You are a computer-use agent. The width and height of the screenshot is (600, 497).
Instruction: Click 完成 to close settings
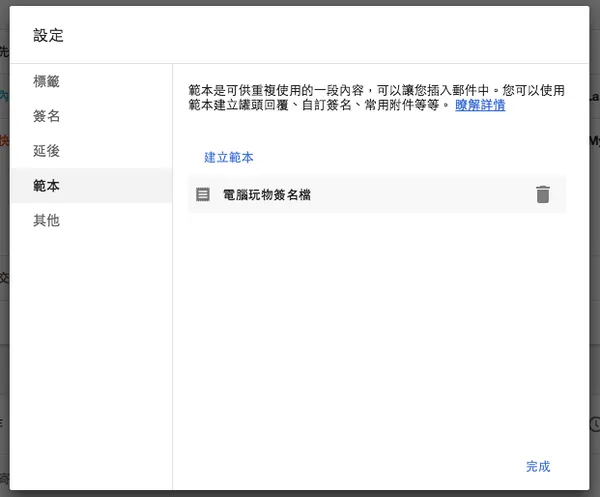[538, 466]
